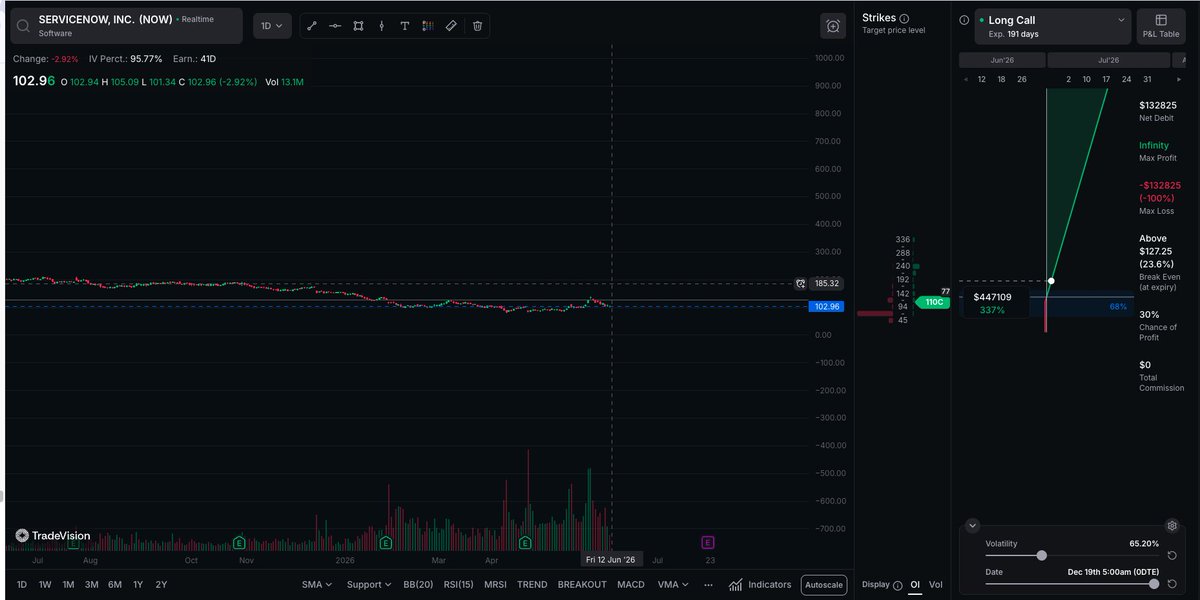The width and height of the screenshot is (1200, 600).
Task: Select the Jul'26 expiration month
Action: 1106,60
